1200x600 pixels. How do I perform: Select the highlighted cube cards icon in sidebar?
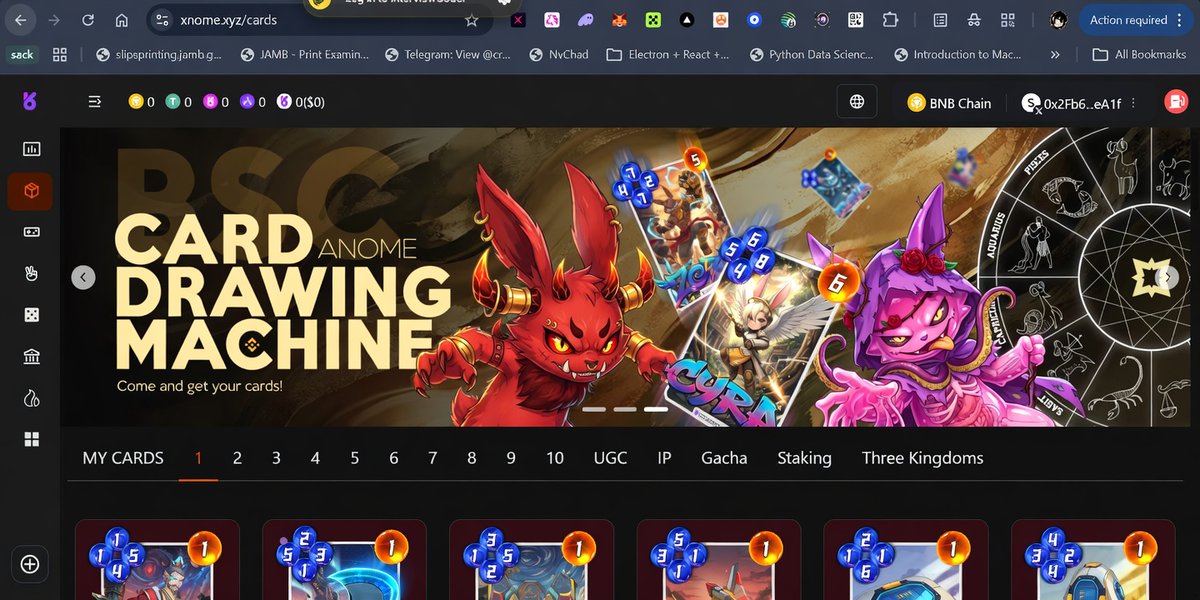tap(31, 191)
